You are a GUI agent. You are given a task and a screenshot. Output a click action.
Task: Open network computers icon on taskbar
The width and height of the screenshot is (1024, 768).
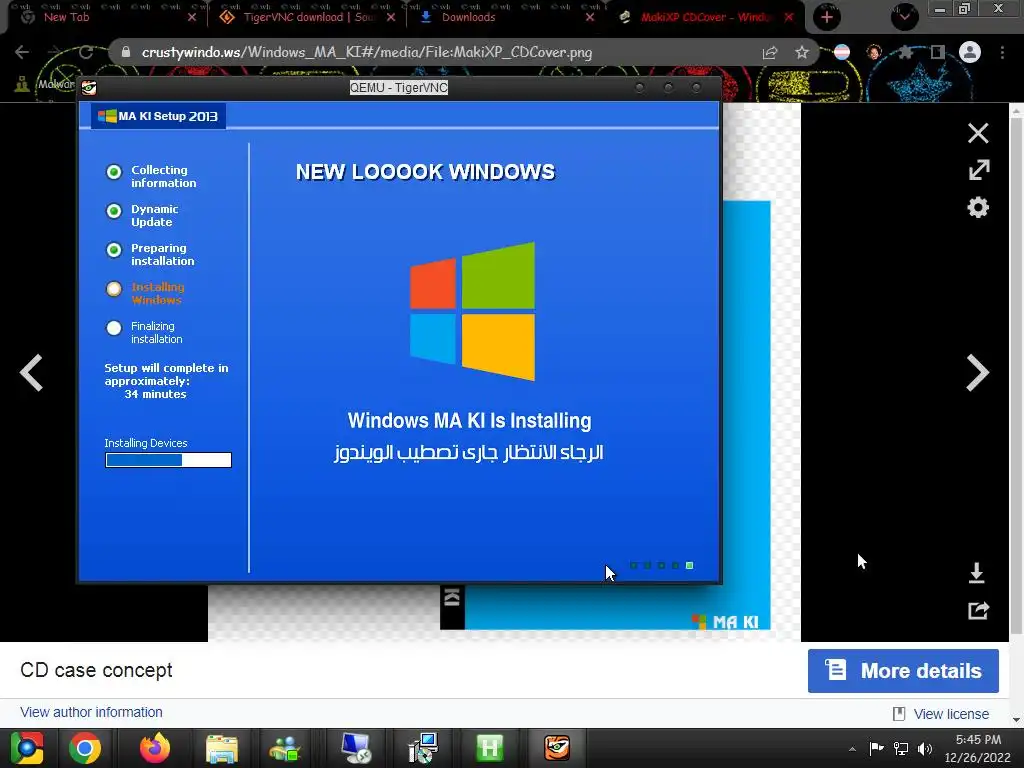pyautogui.click(x=423, y=748)
